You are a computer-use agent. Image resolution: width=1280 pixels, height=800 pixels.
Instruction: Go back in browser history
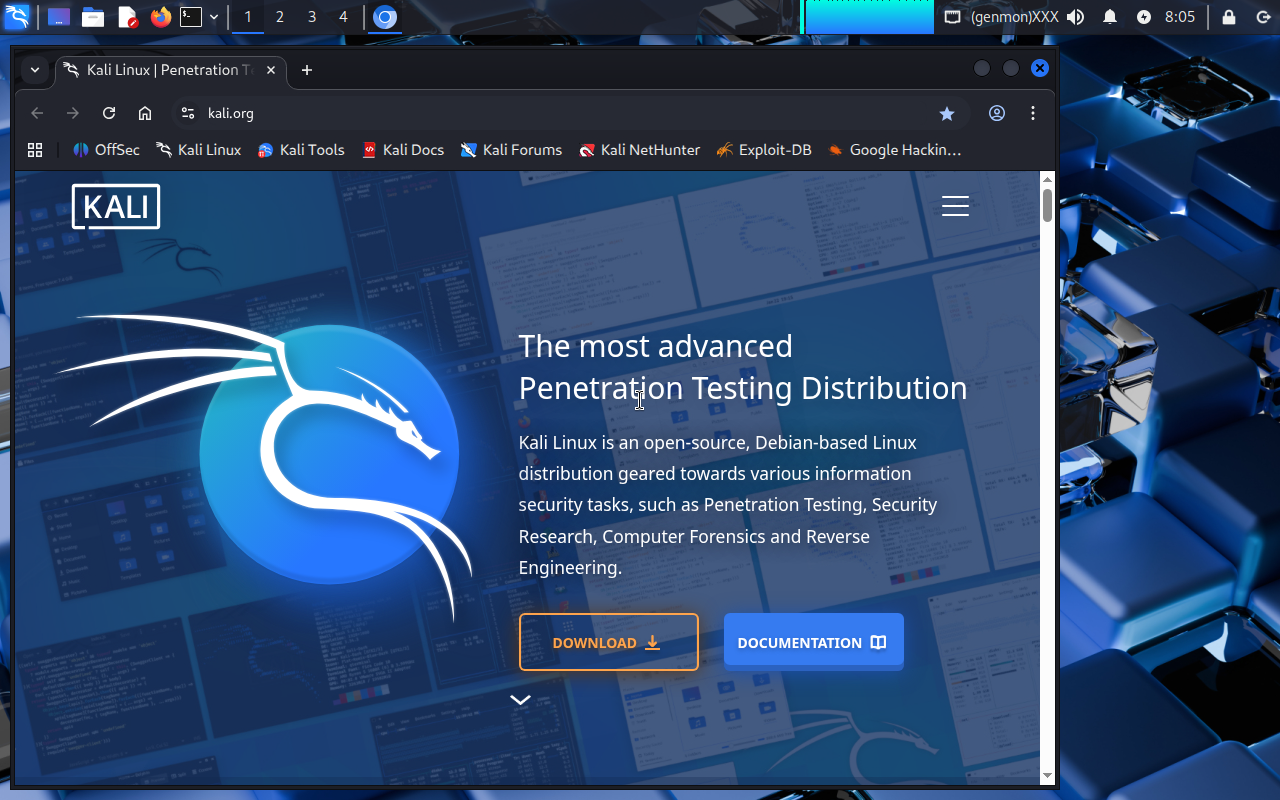37,113
